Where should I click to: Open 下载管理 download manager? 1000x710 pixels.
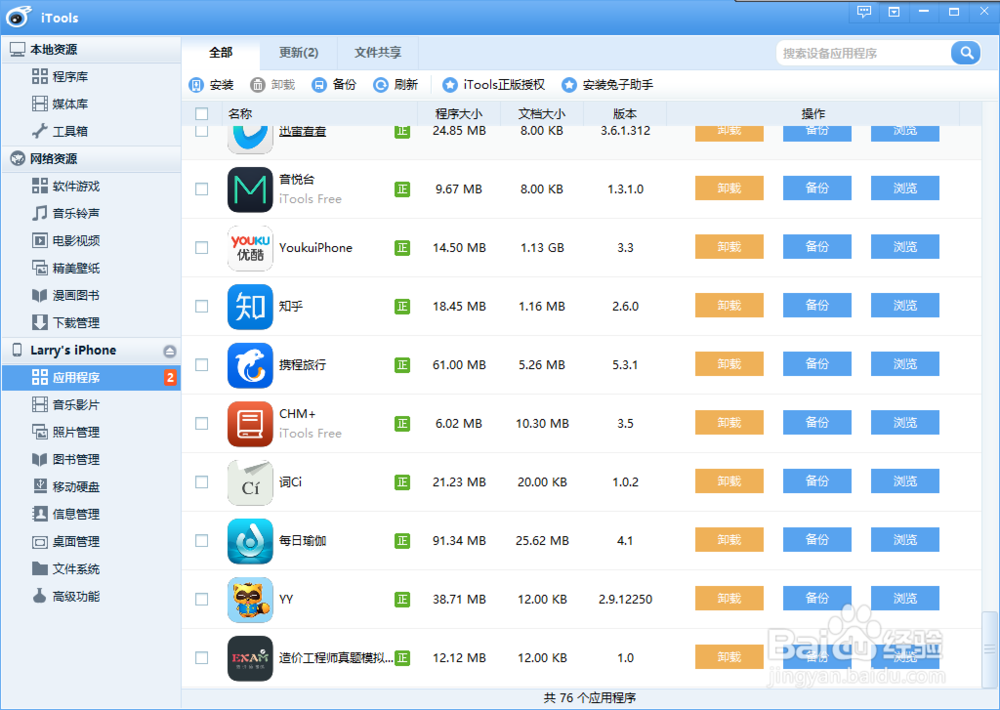point(66,323)
